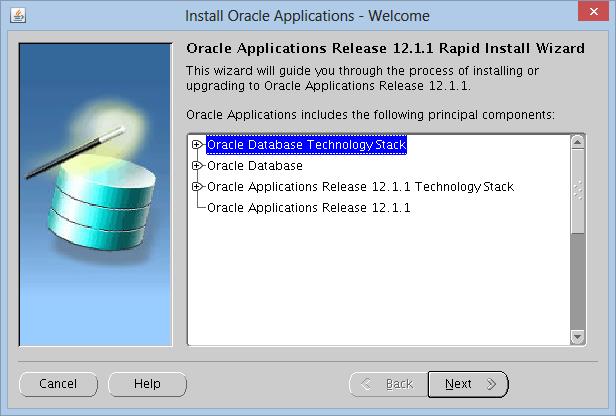
Task: Expand the Oracle Database Technology Stack node
Action: (x=196, y=145)
